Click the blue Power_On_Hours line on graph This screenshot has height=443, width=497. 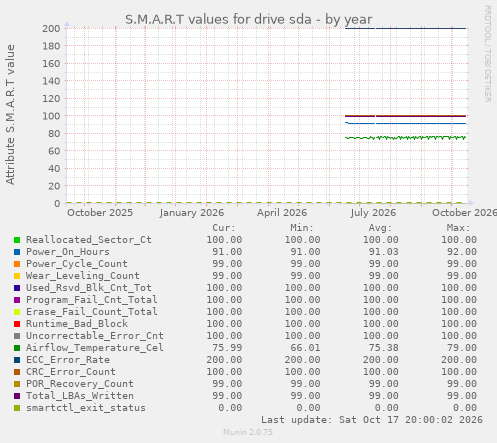click(405, 124)
